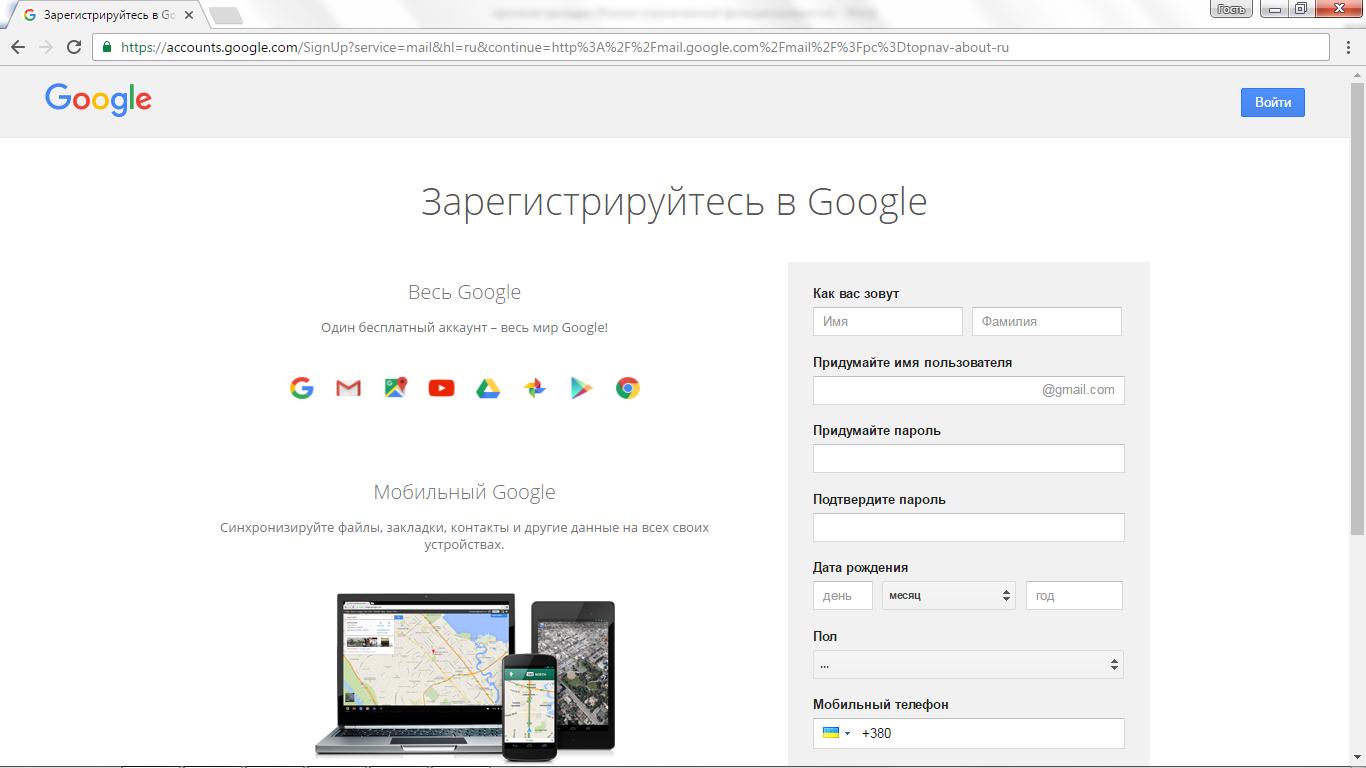Close the Google signup tab

point(189,15)
